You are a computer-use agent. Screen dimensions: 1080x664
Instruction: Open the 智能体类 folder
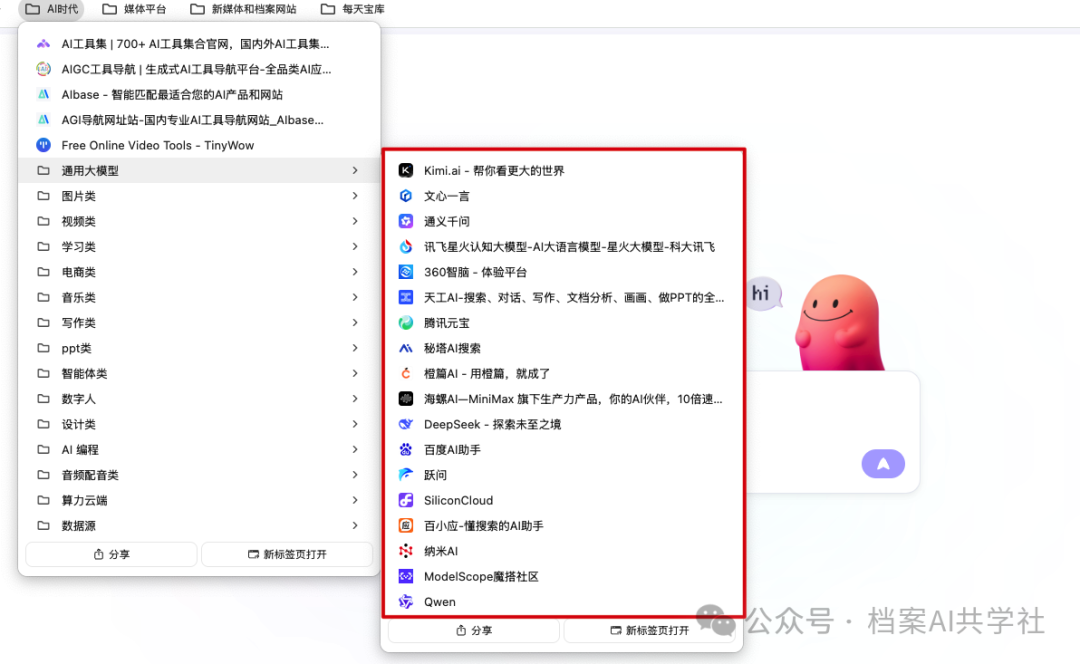tap(200, 373)
